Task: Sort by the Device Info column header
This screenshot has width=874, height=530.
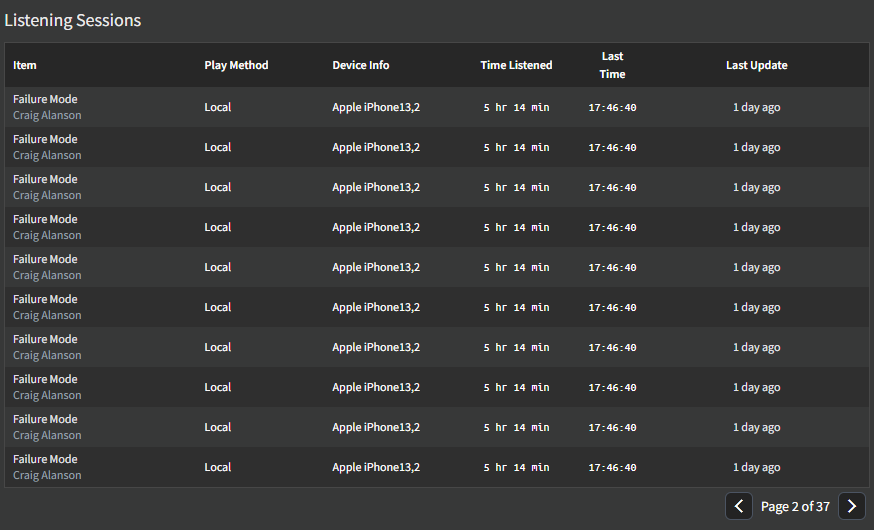Action: pos(361,65)
